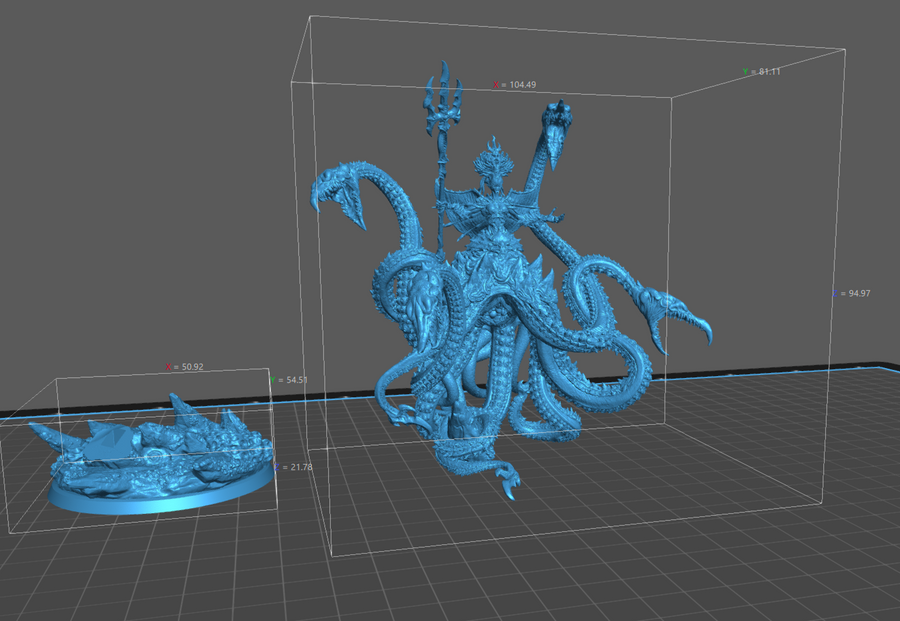Click the round disc rim of the base
Image resolution: width=900 pixels, height=621 pixels.
pyautogui.click(x=160, y=500)
